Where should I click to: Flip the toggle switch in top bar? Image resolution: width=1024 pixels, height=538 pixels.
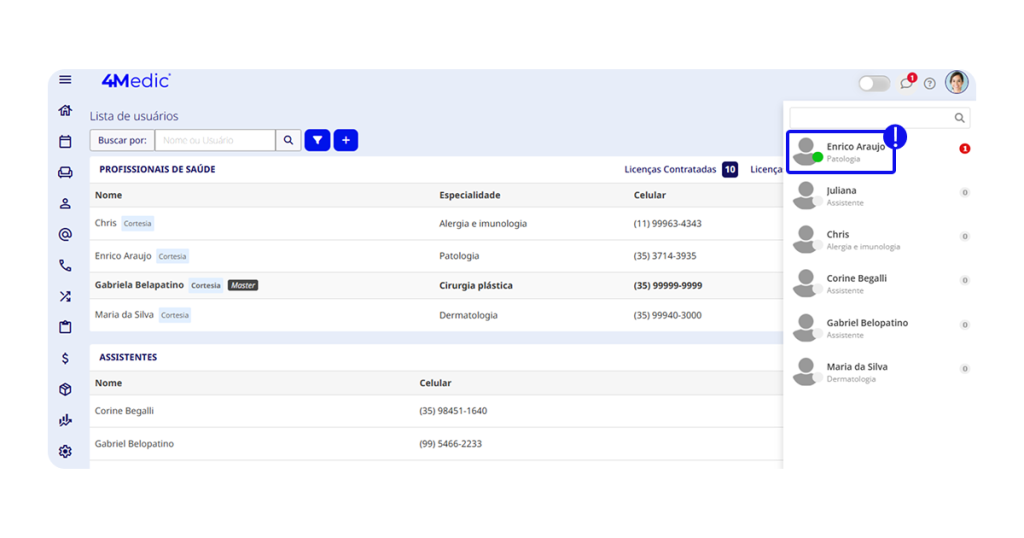[x=874, y=83]
